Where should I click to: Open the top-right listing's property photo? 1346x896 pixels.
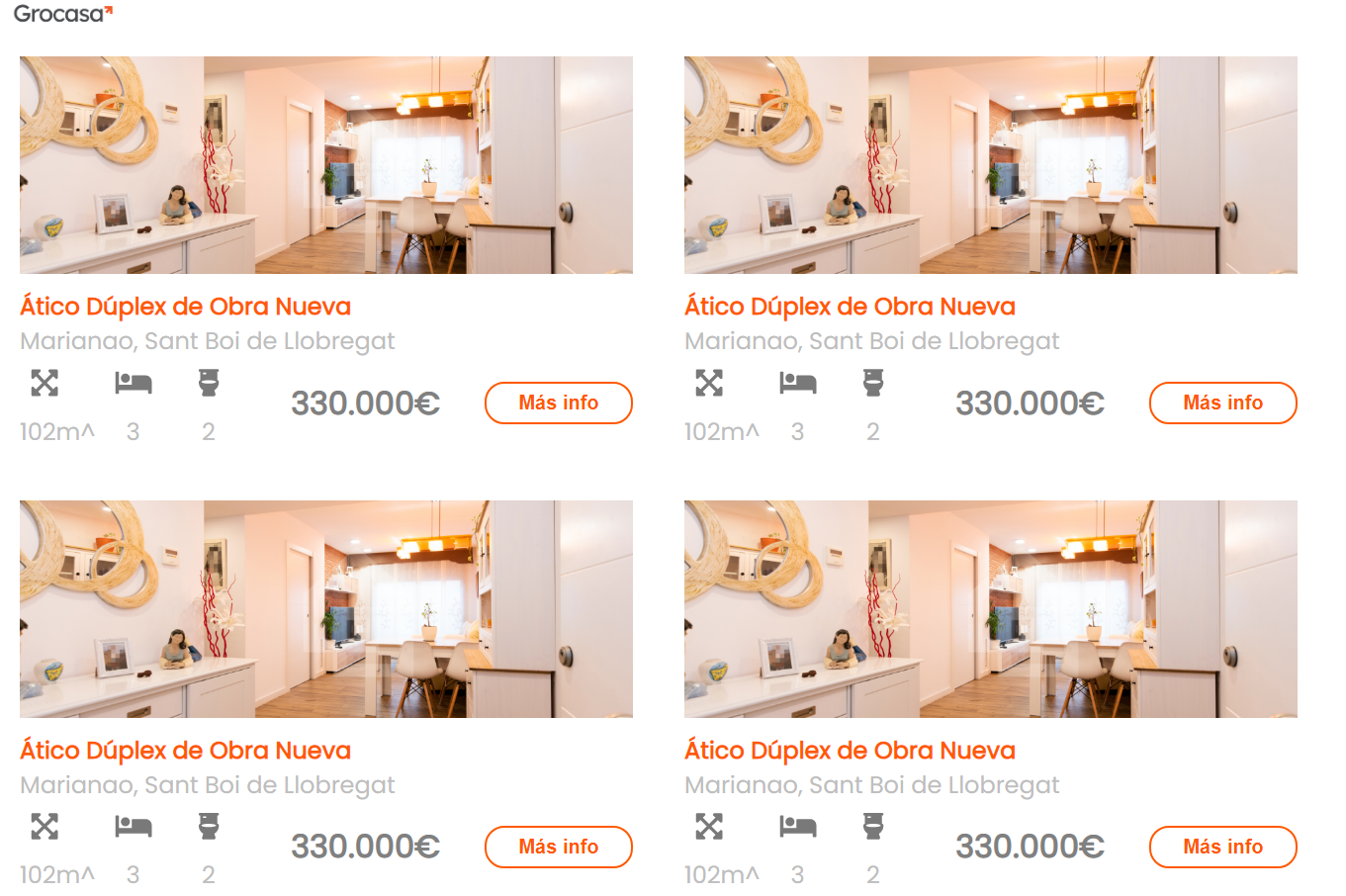pyautogui.click(x=991, y=165)
